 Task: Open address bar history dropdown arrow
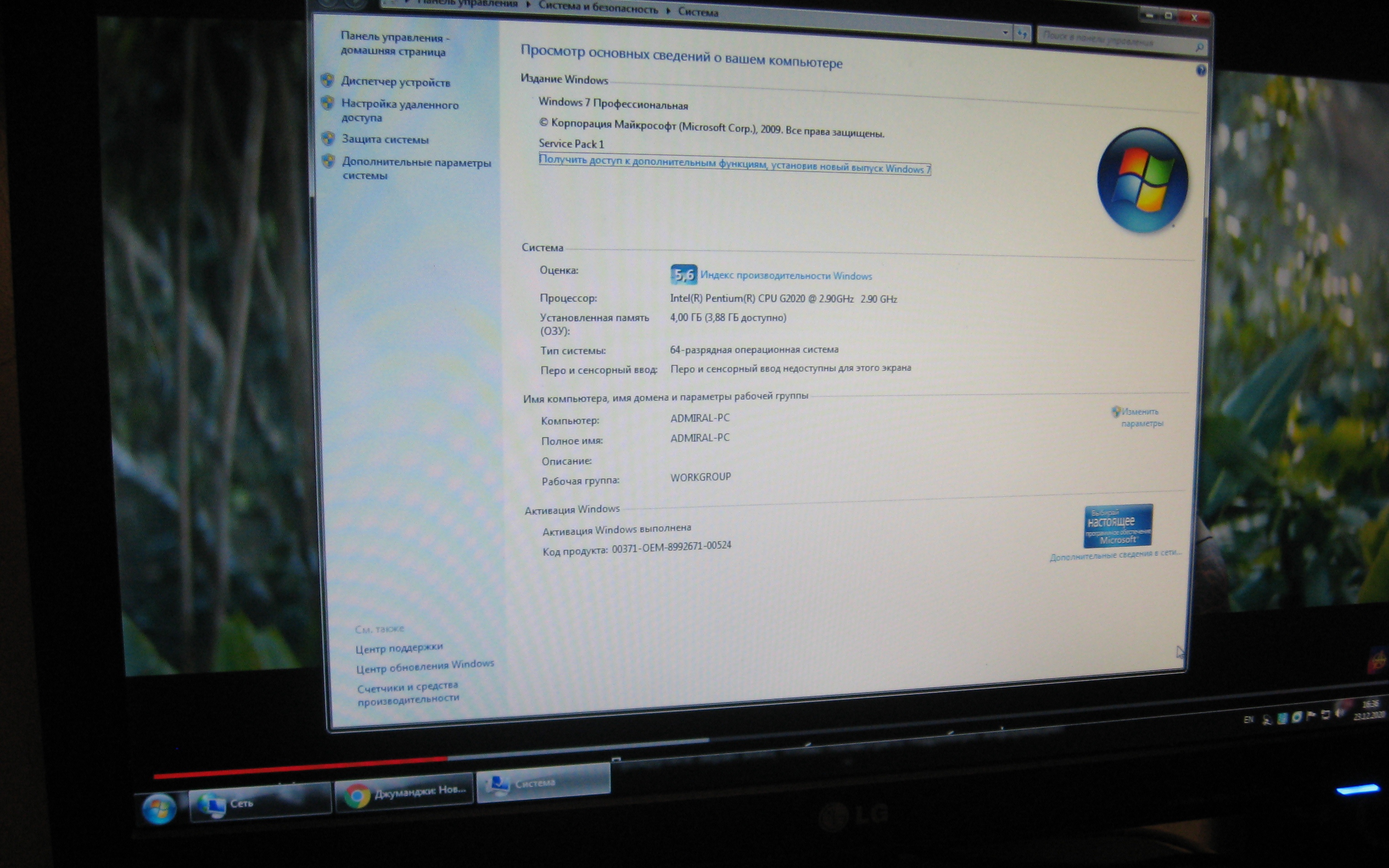click(1005, 32)
